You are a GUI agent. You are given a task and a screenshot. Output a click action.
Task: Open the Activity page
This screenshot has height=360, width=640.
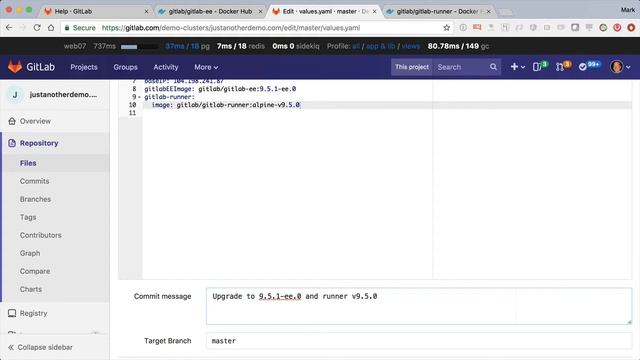[166, 67]
